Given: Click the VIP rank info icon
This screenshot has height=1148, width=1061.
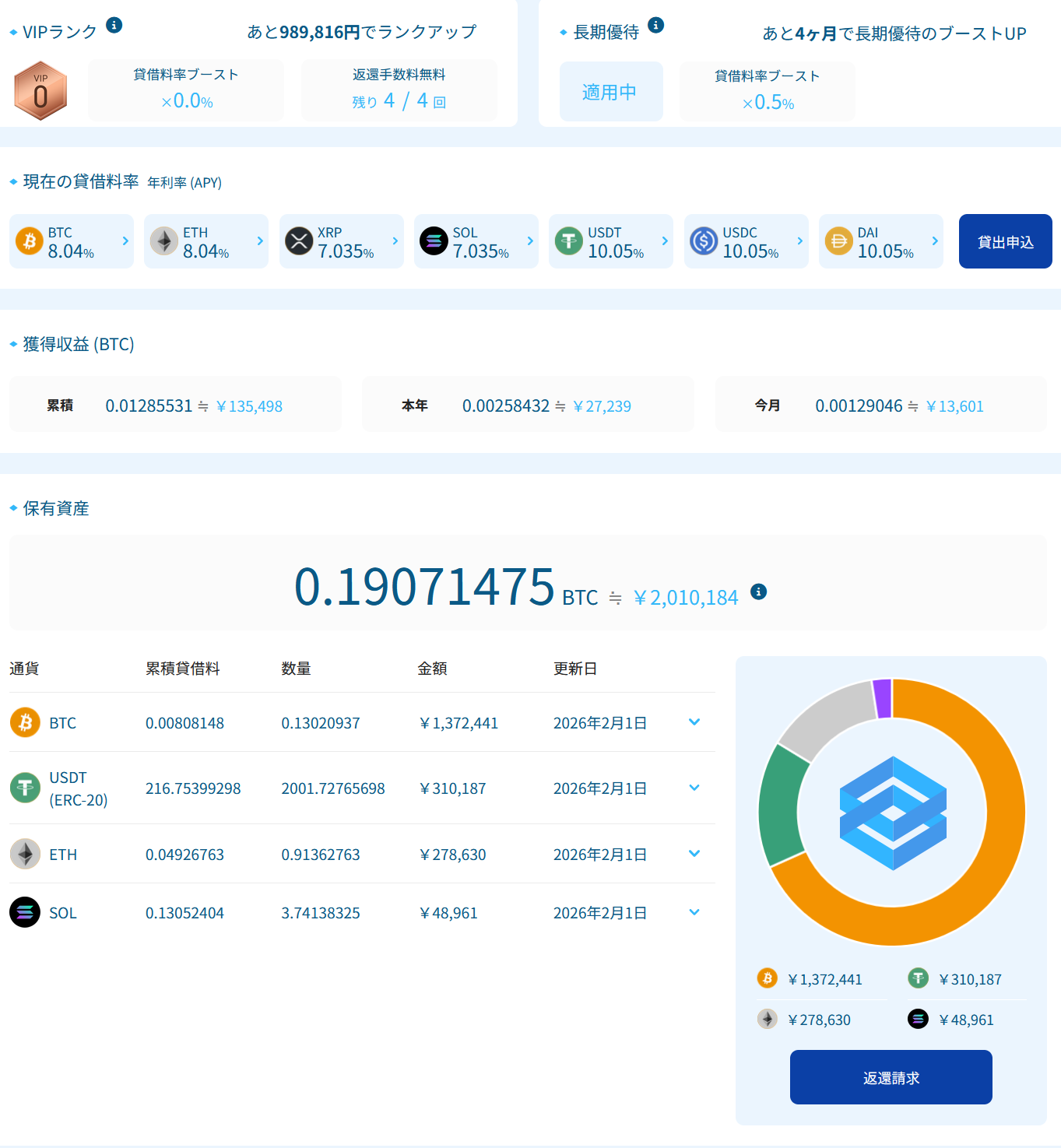Looking at the screenshot, I should click(114, 25).
